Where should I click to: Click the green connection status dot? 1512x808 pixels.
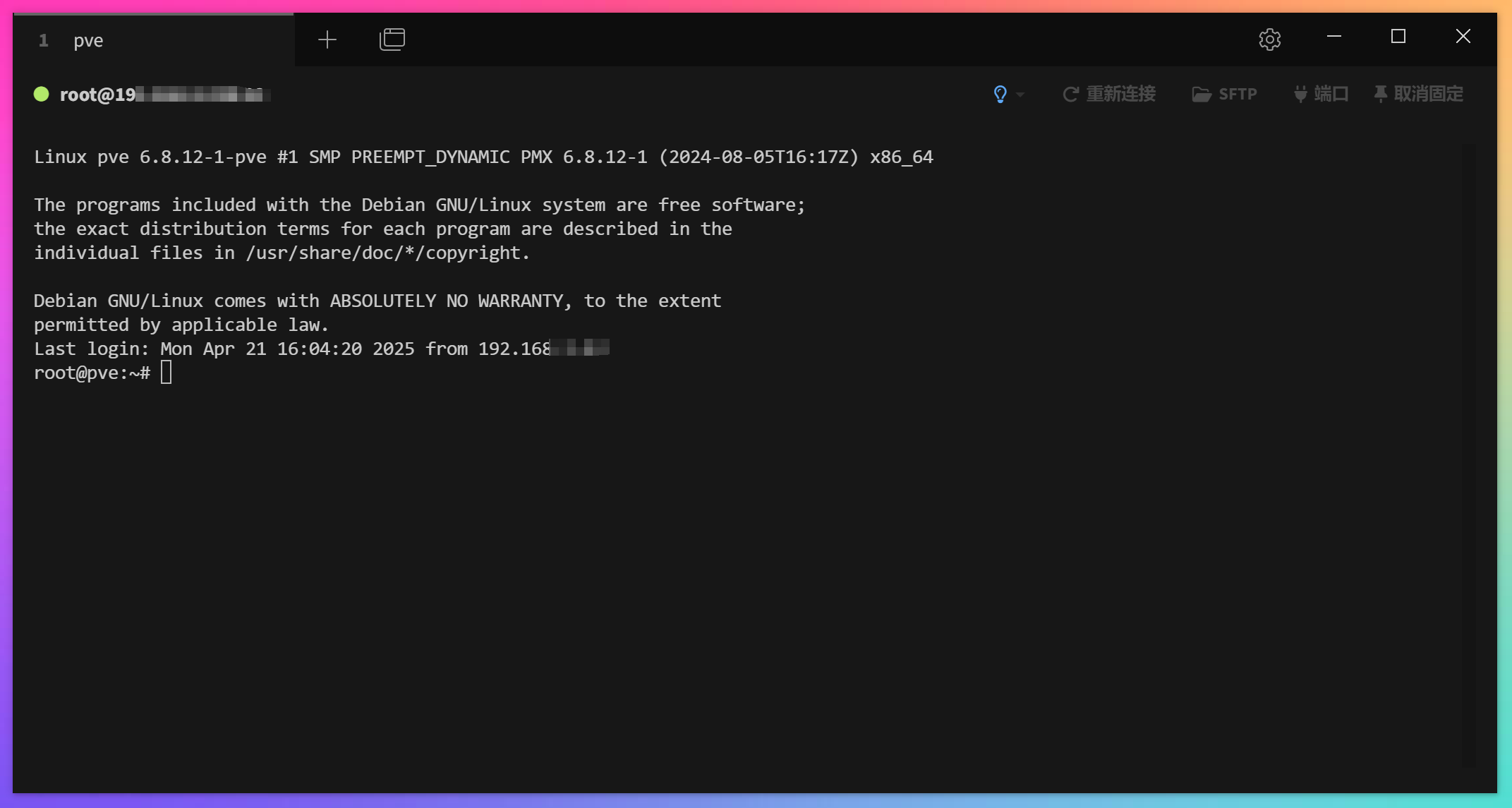click(x=42, y=95)
